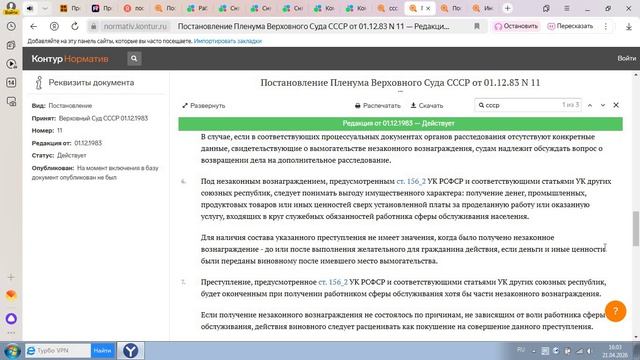This screenshot has width=640, height=360.
Task: Click the address bar normativ.kontur.ru
Action: tap(135, 27)
